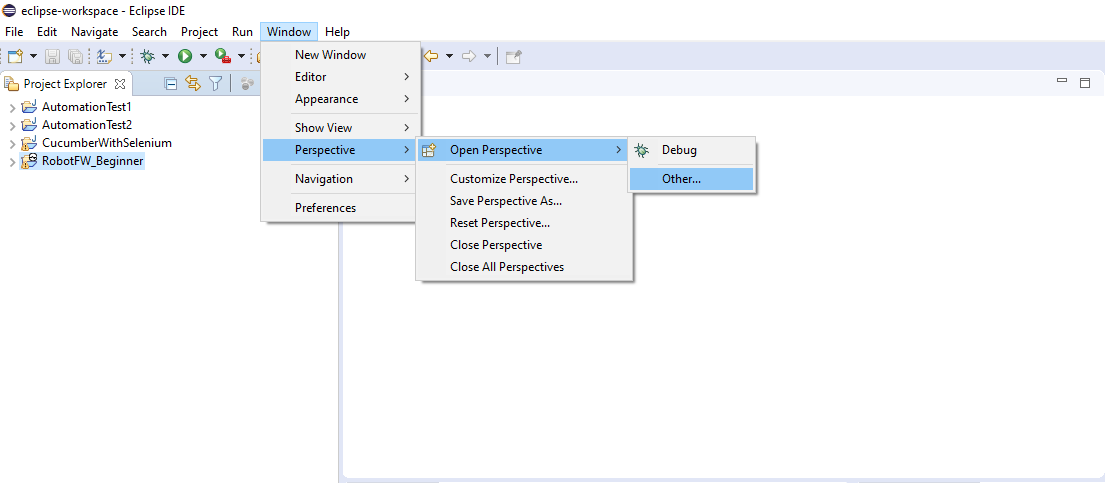The image size is (1105, 483).
Task: Click the build/task toolbar icon before the bug
Action: (104, 56)
